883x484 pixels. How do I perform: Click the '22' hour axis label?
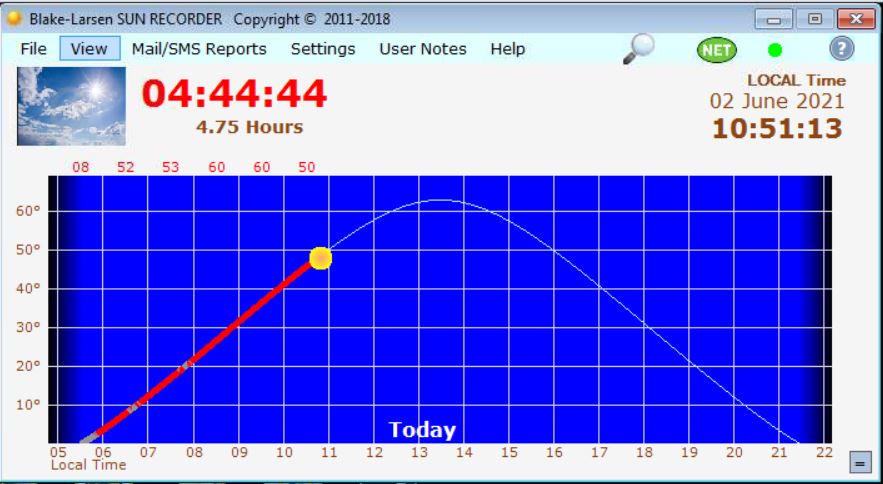(x=824, y=452)
